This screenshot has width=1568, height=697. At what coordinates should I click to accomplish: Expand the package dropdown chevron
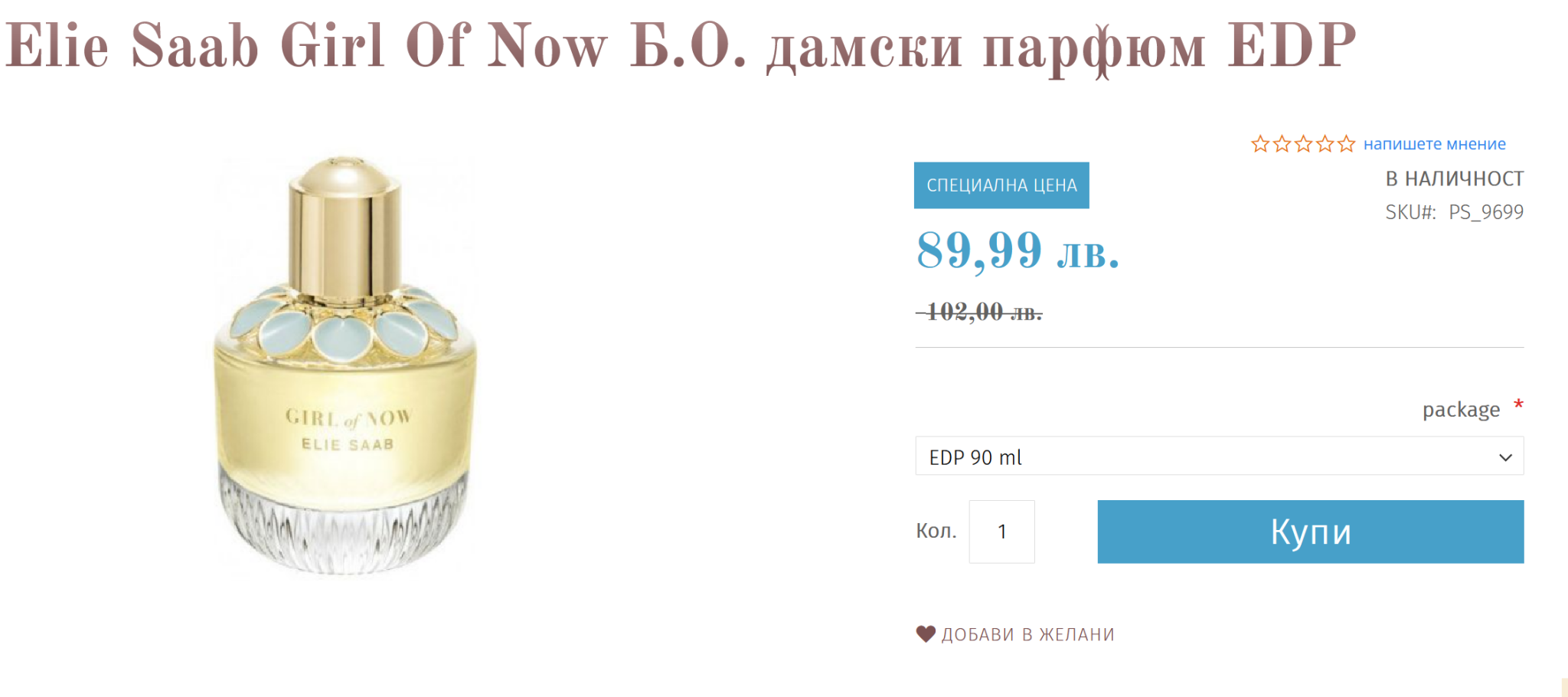pyautogui.click(x=1505, y=457)
